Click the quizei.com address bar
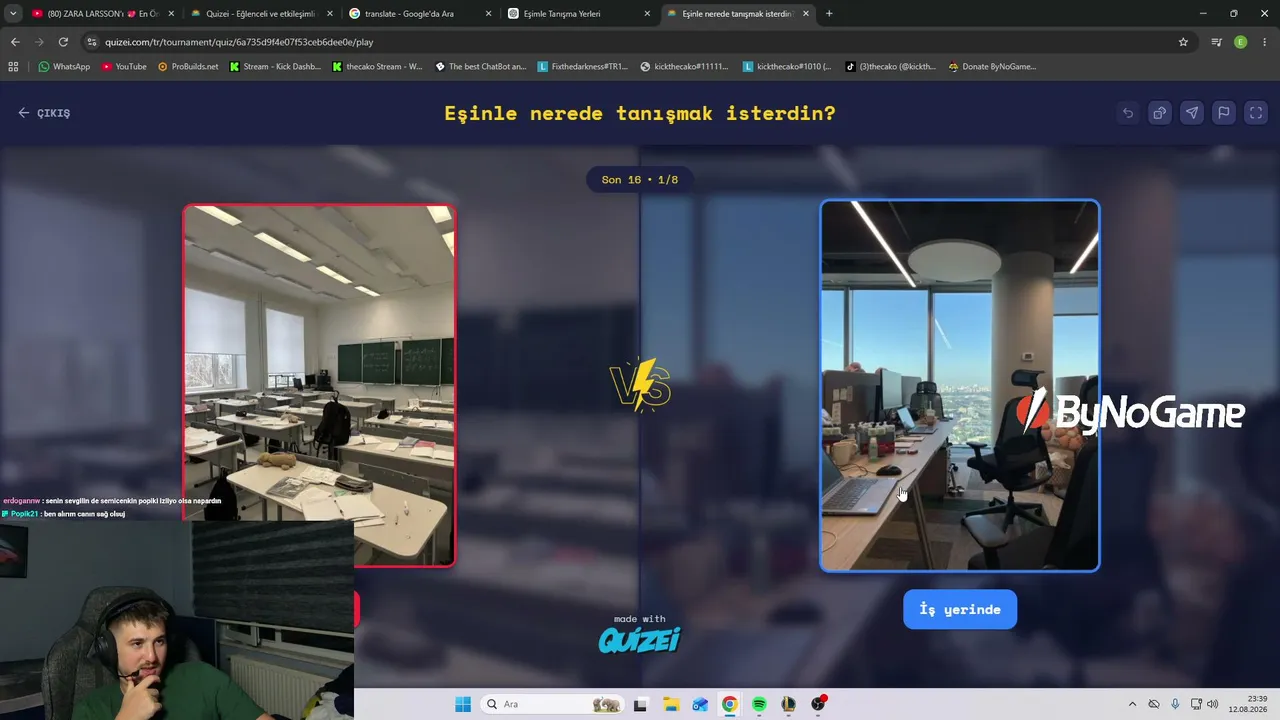Screen dimensions: 1280x720 point(640,42)
